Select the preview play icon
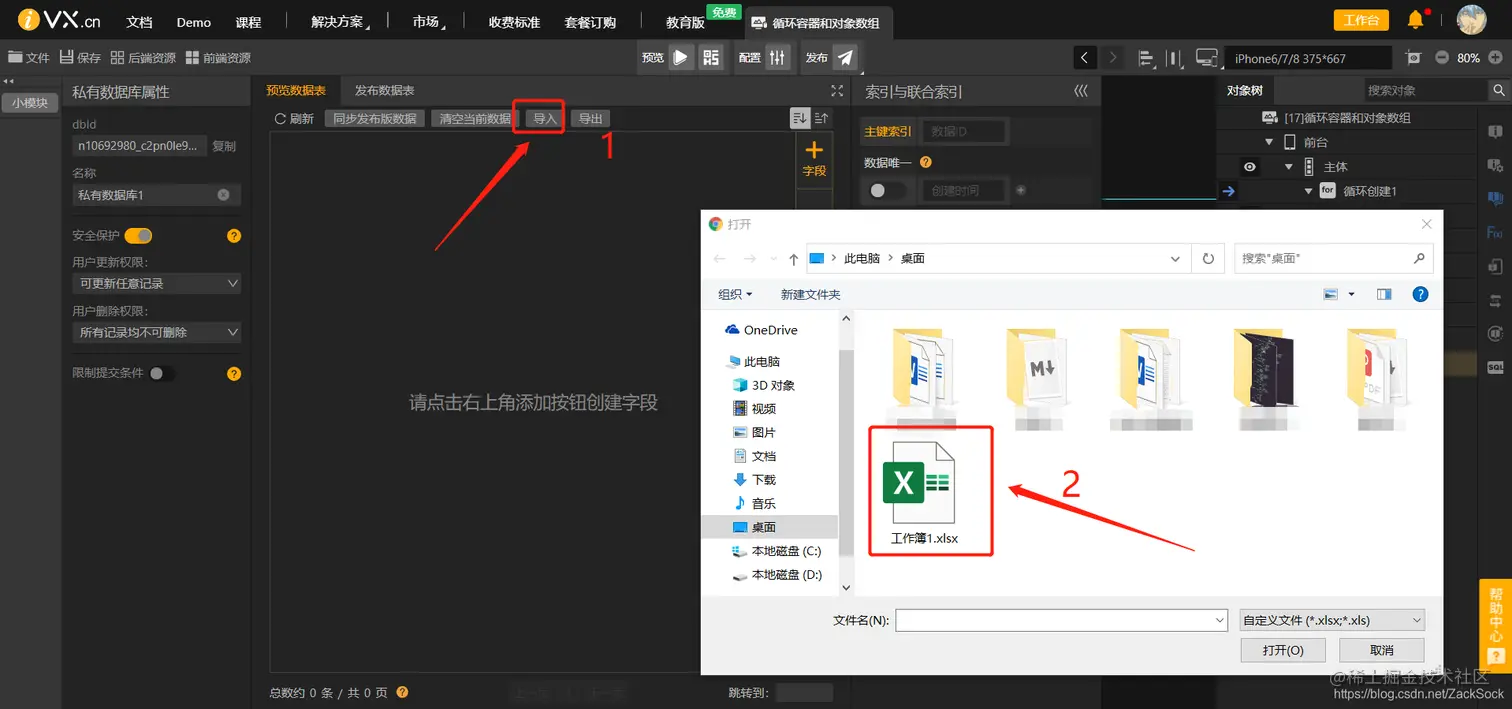This screenshot has width=1512, height=709. [x=680, y=57]
